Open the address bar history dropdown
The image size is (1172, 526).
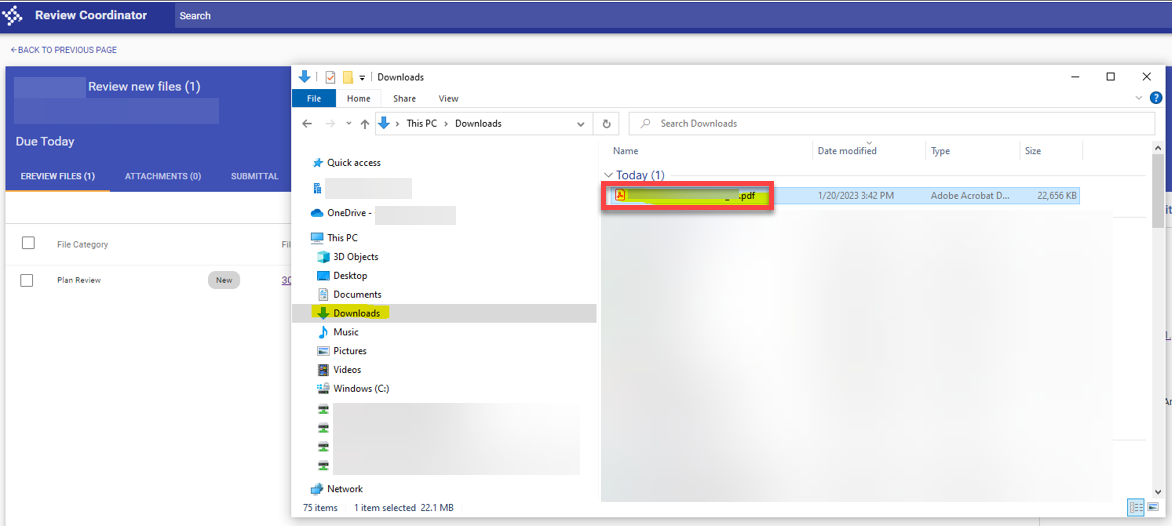tap(581, 124)
